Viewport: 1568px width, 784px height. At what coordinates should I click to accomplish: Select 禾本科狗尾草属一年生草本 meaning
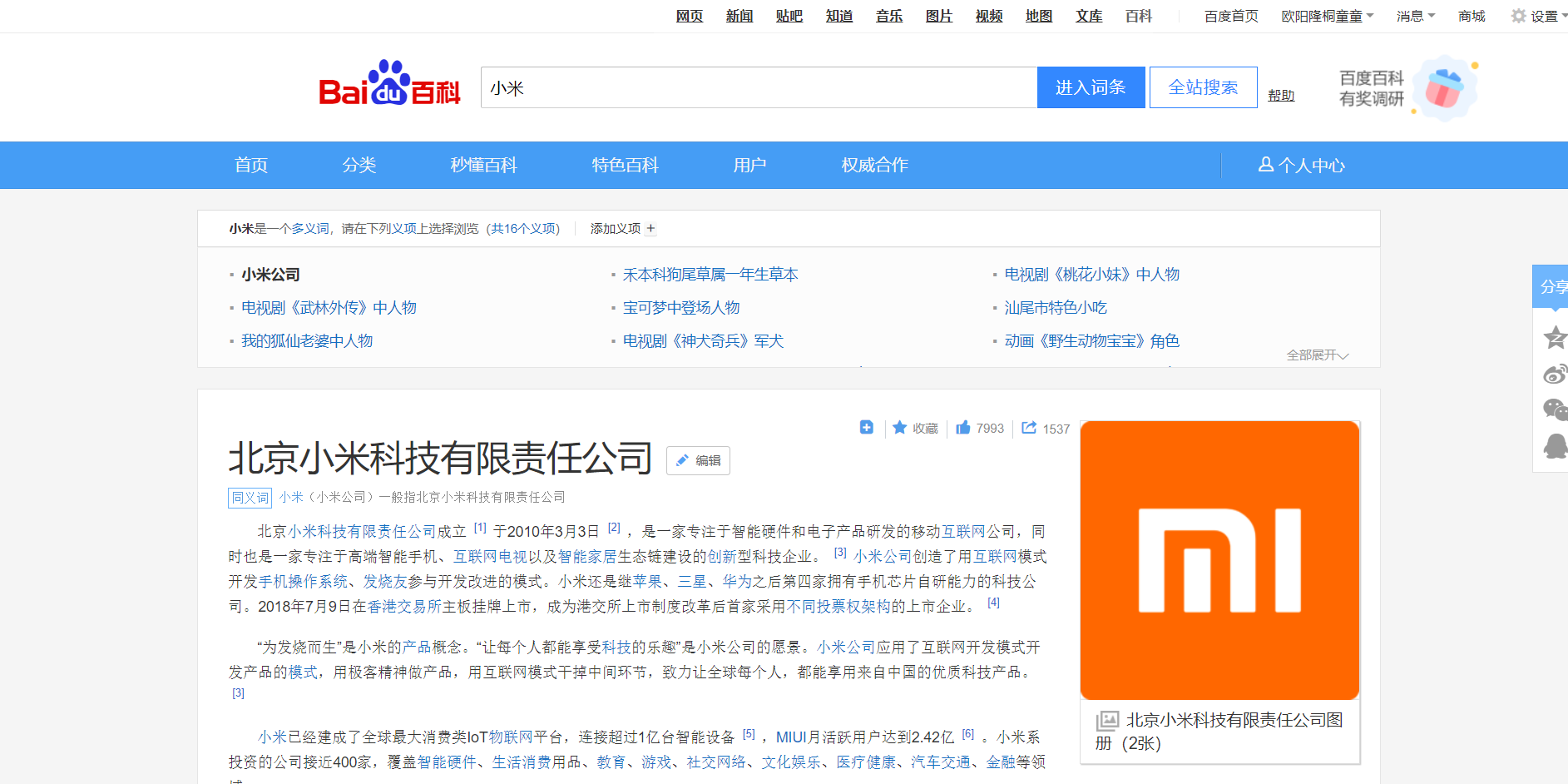(x=710, y=275)
